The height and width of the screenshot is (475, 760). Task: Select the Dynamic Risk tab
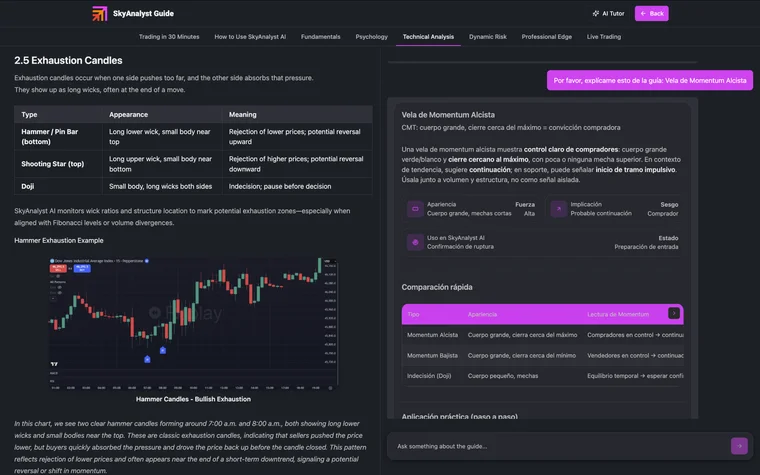(487, 37)
